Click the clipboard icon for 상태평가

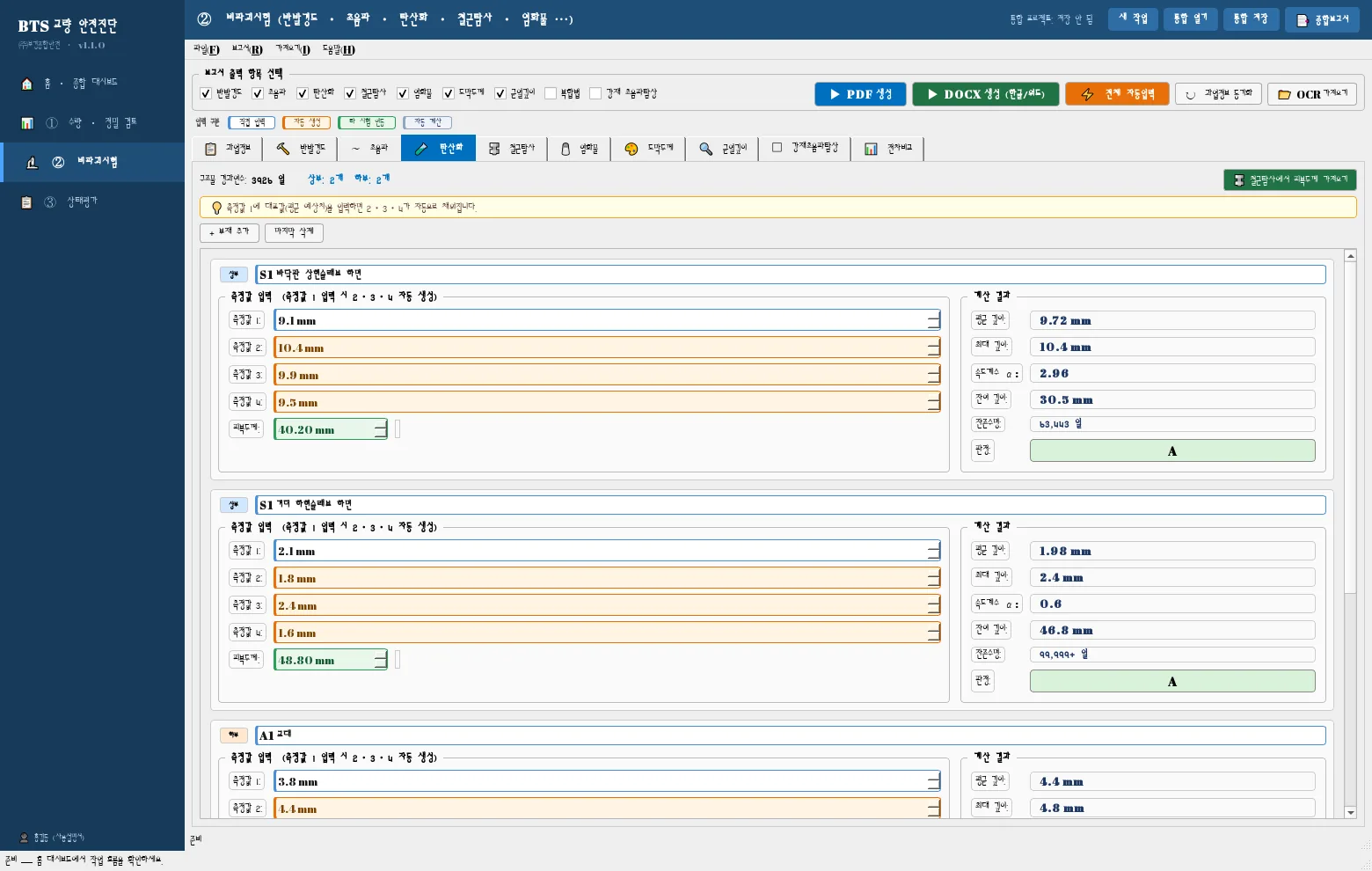[x=26, y=202]
